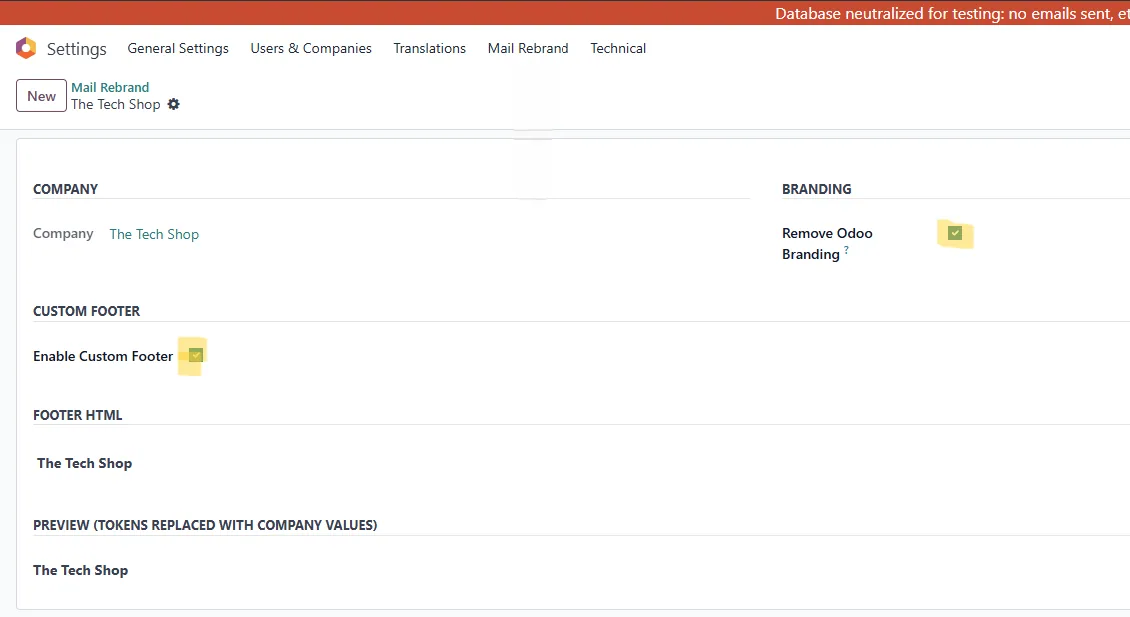The height and width of the screenshot is (617, 1130).
Task: Click the Enable Custom Footer label
Action: [103, 356]
